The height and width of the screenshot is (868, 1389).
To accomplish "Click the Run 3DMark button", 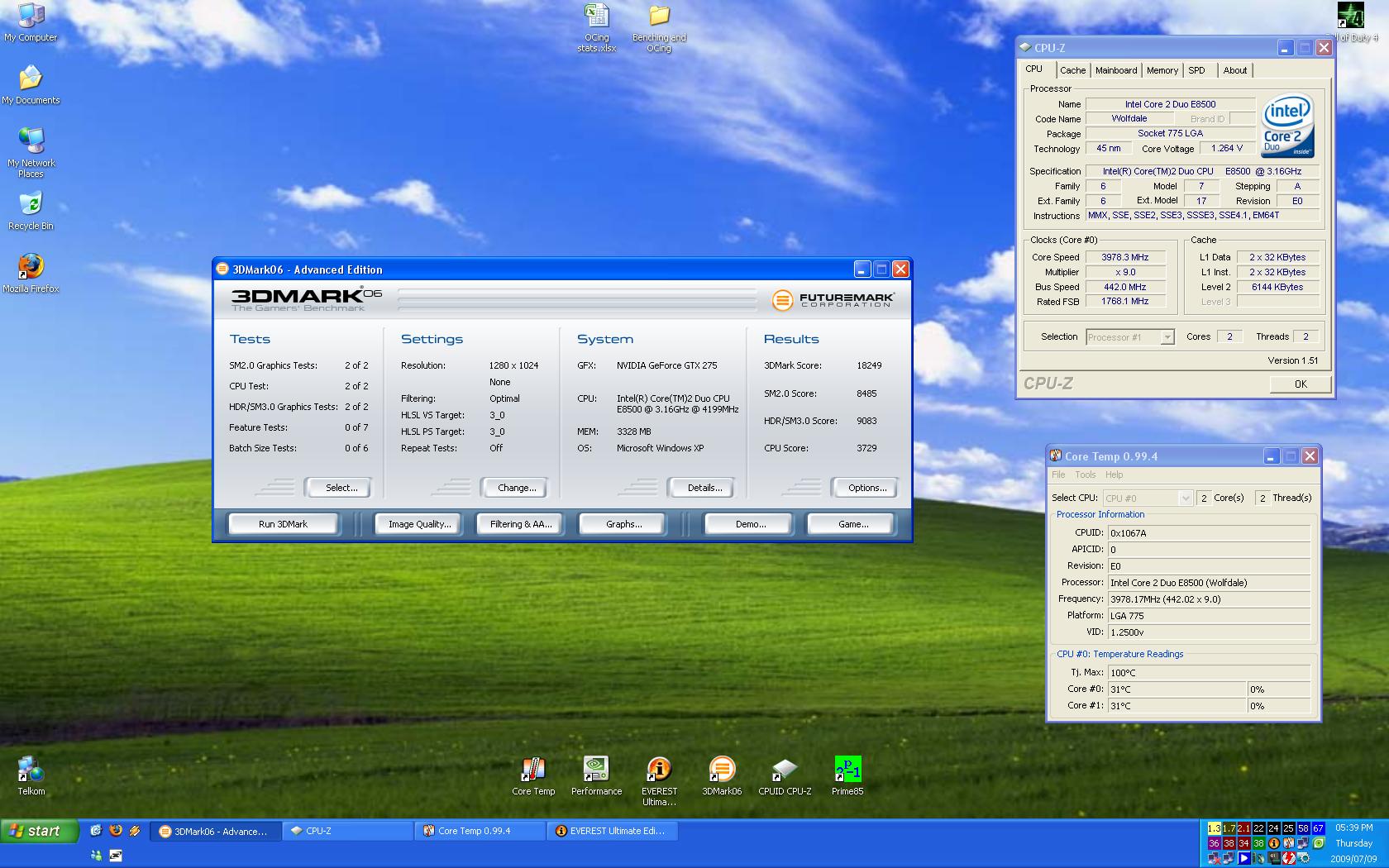I will (283, 524).
